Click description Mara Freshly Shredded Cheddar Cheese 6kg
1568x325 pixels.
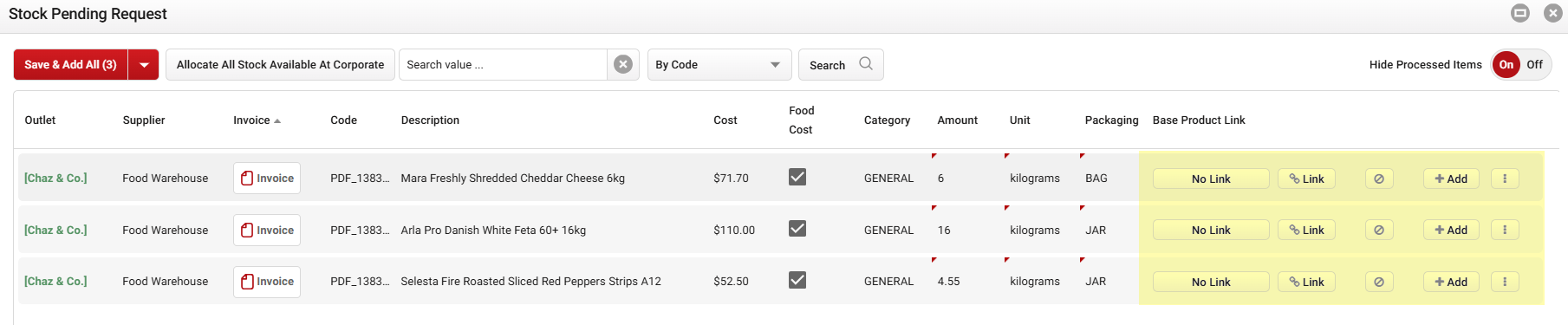tap(512, 178)
